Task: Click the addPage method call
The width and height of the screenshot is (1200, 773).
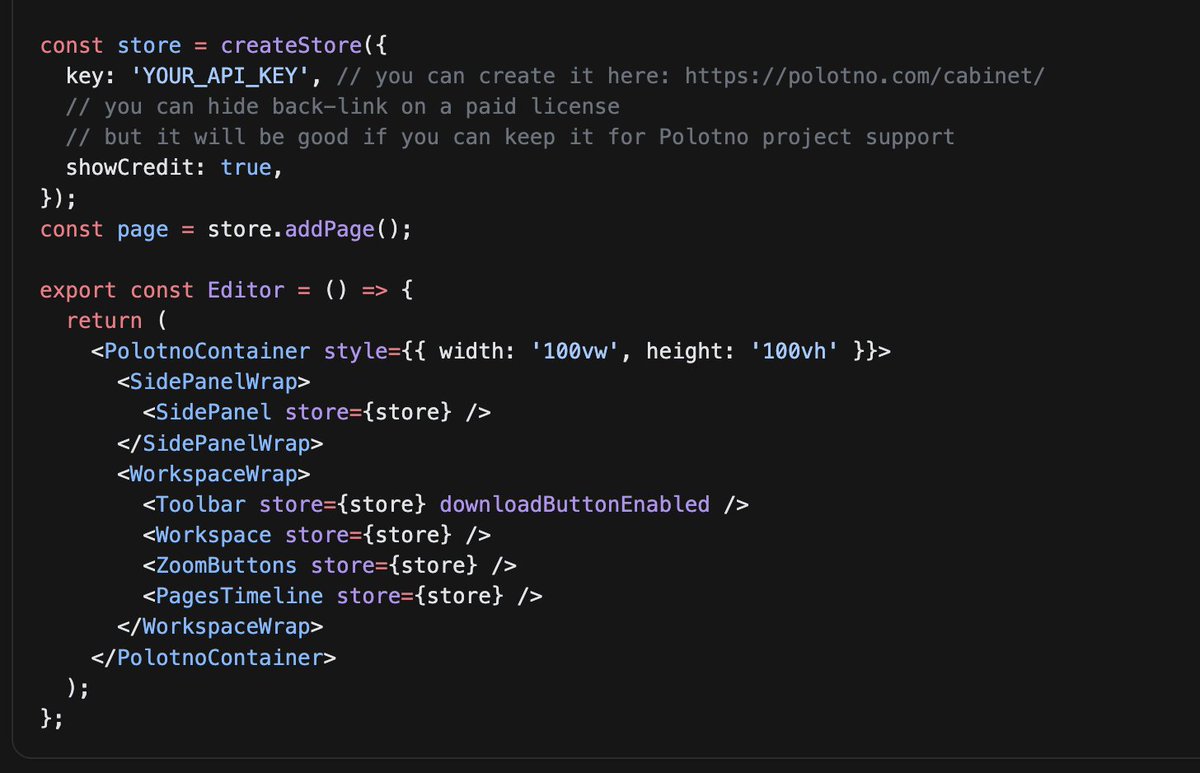Action: (x=329, y=228)
